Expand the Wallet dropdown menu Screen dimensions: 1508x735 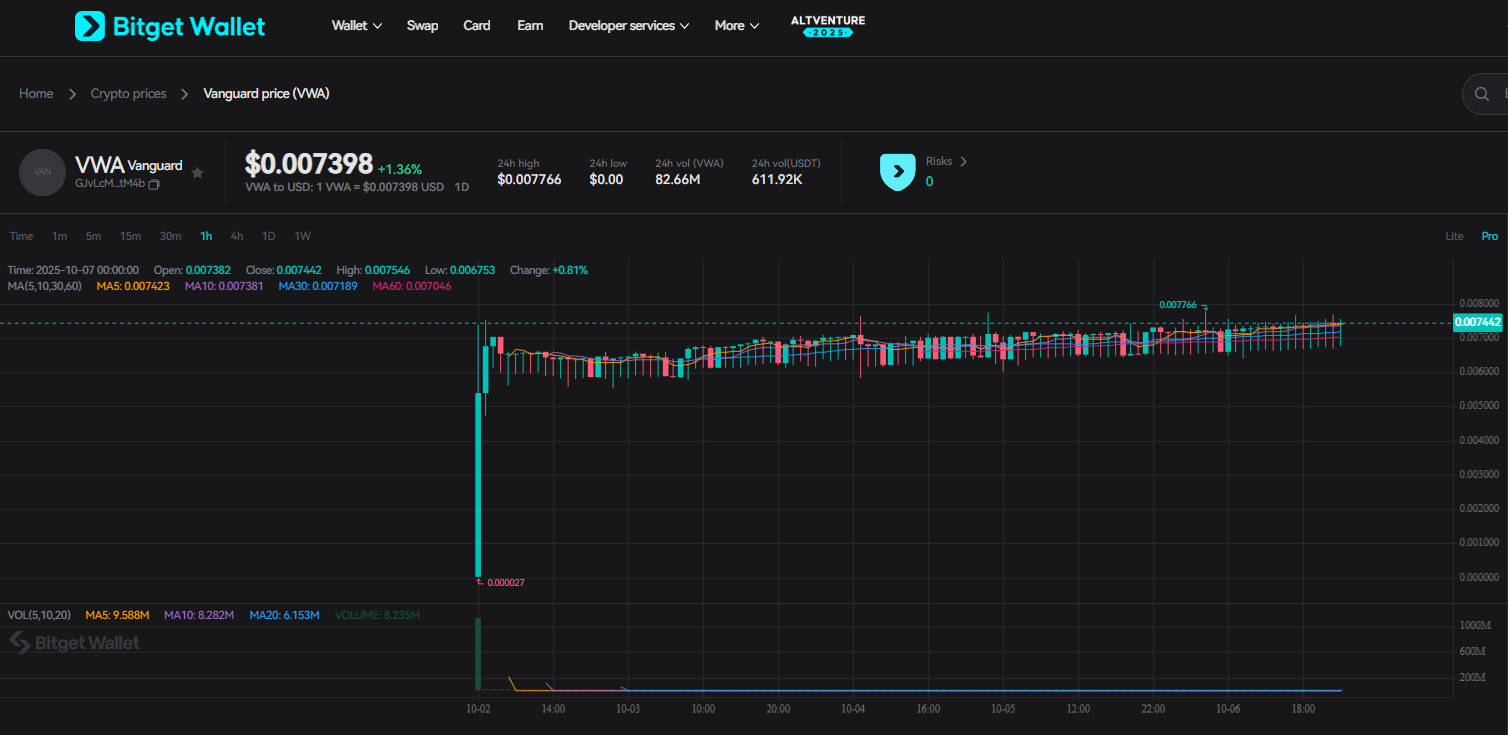tap(357, 26)
